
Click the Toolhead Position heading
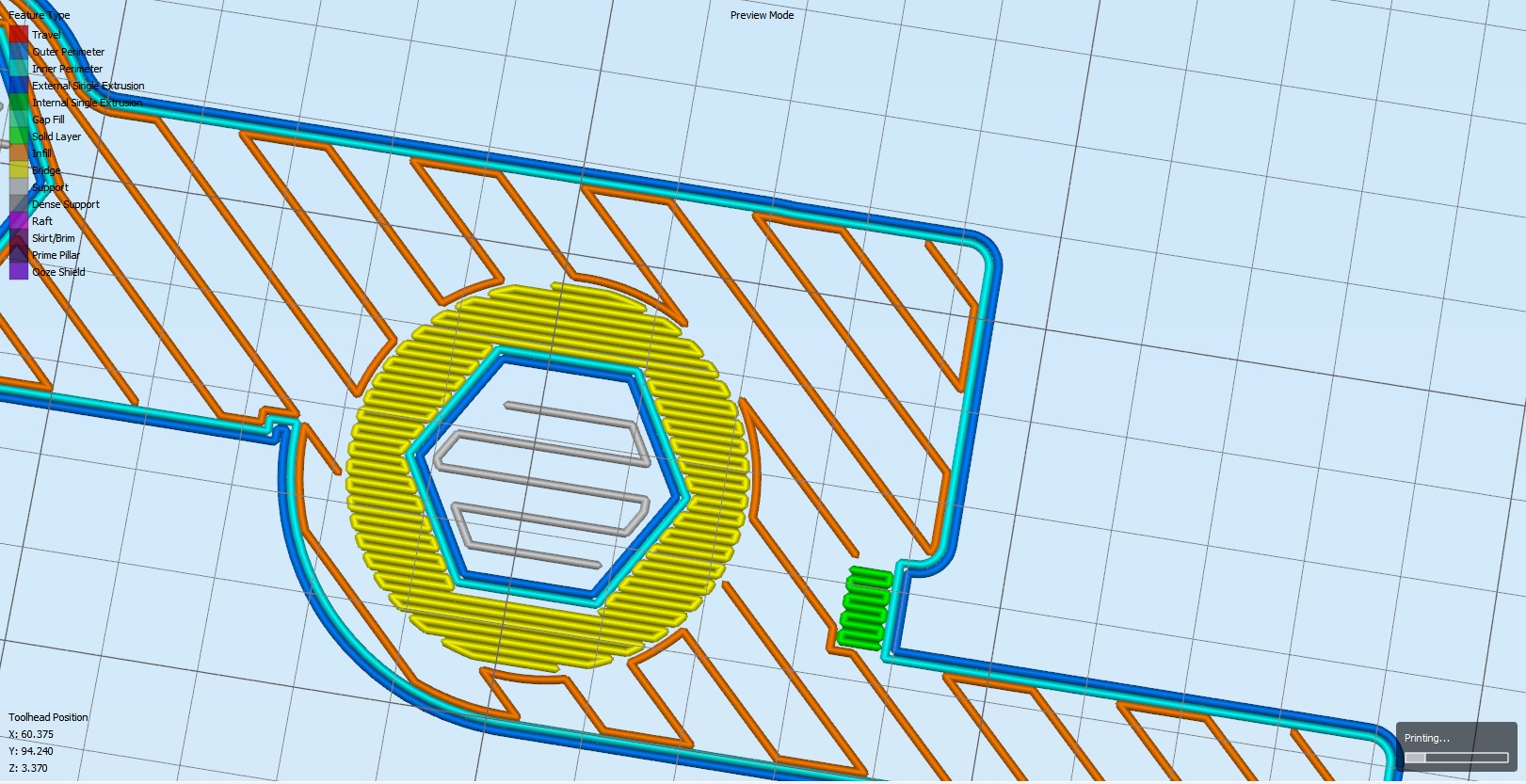[48, 717]
